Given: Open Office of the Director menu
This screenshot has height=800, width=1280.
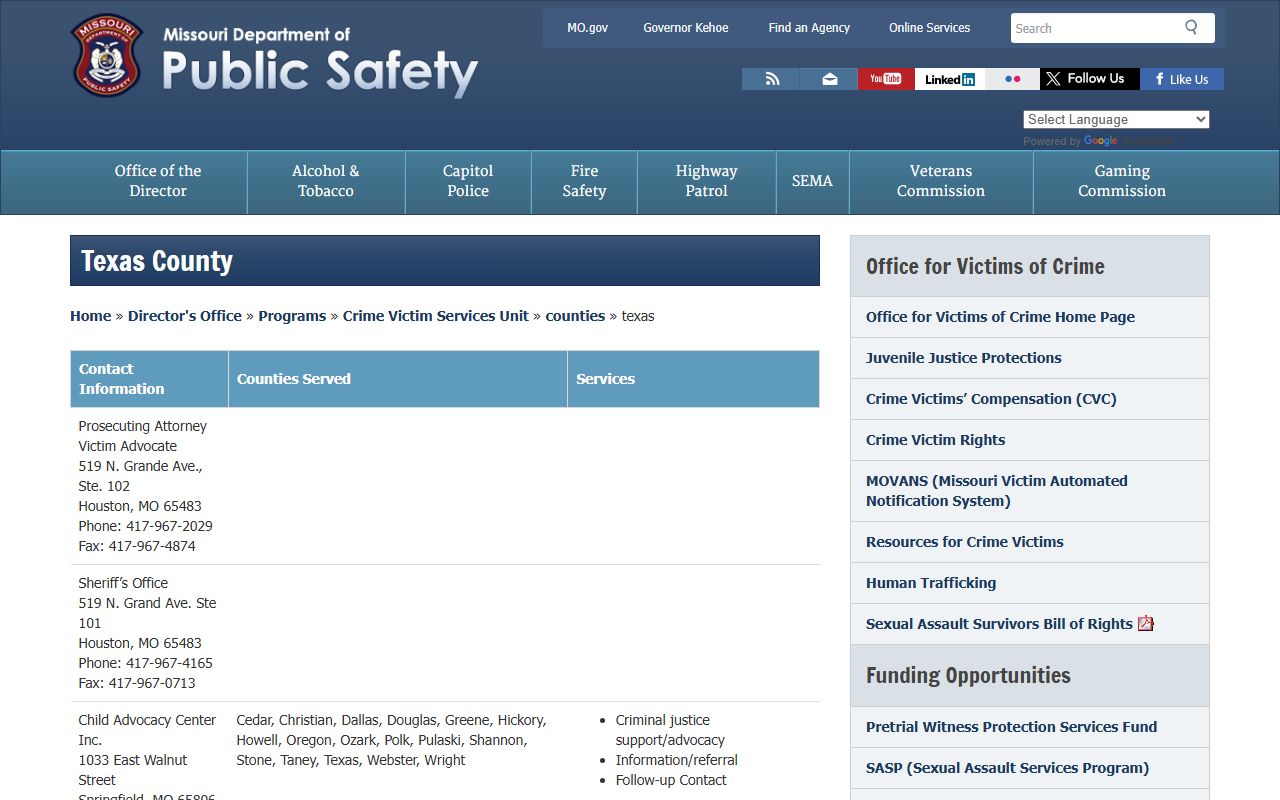Looking at the screenshot, I should tap(158, 181).
